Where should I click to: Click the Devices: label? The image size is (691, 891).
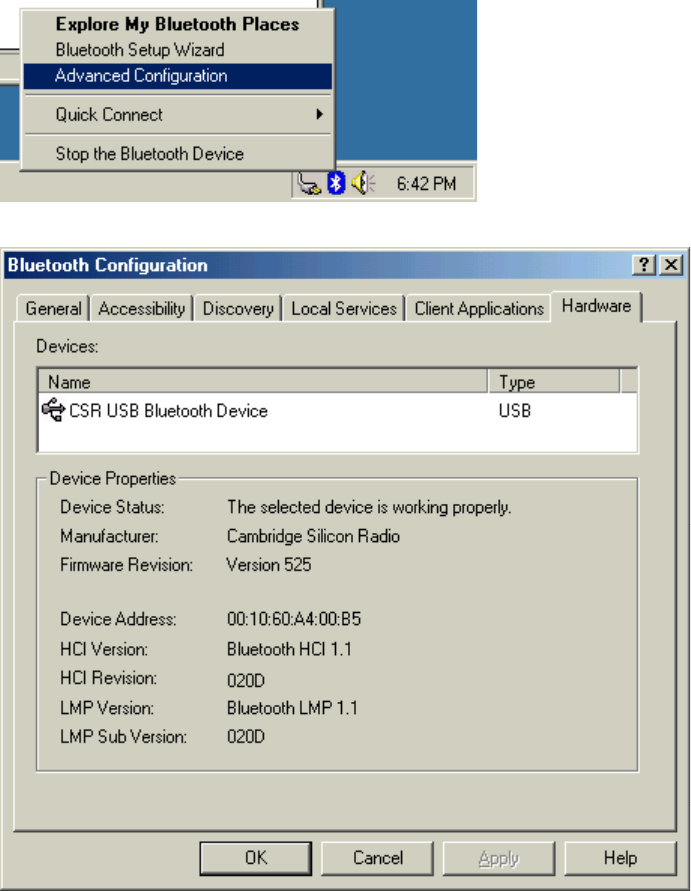click(x=67, y=346)
